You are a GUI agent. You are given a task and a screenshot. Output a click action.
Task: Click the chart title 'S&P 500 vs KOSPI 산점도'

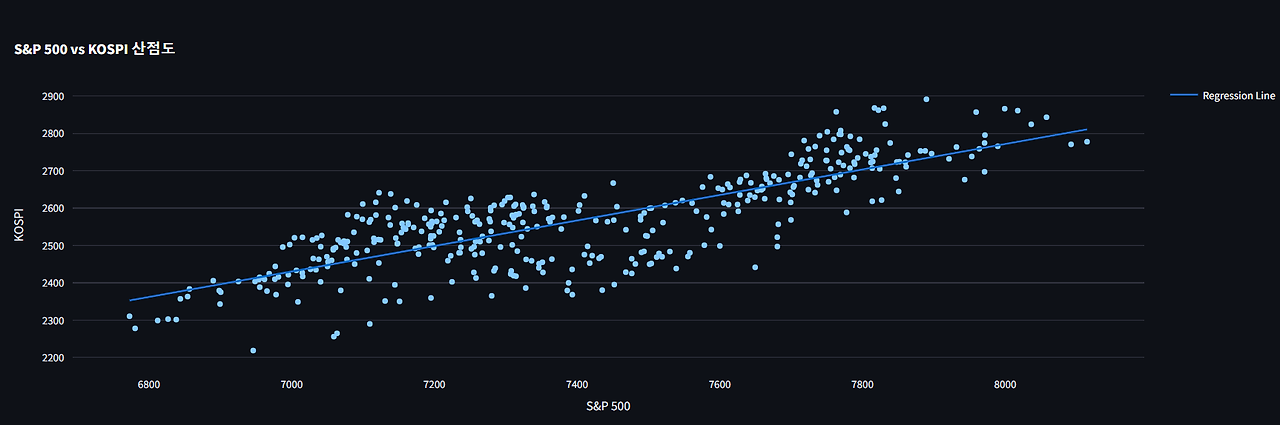[x=95, y=48]
